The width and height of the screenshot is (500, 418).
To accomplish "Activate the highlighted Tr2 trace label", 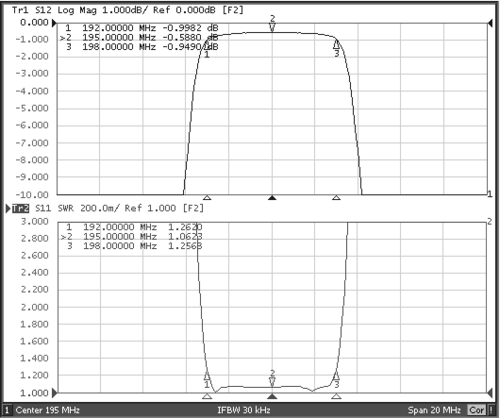I will pyautogui.click(x=20, y=209).
